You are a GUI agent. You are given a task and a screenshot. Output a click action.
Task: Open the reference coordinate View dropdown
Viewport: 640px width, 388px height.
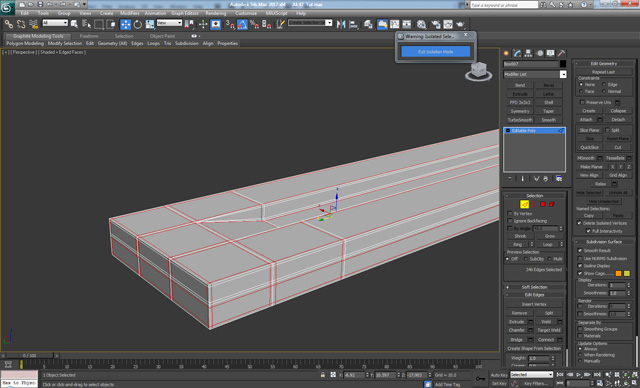tap(169, 23)
